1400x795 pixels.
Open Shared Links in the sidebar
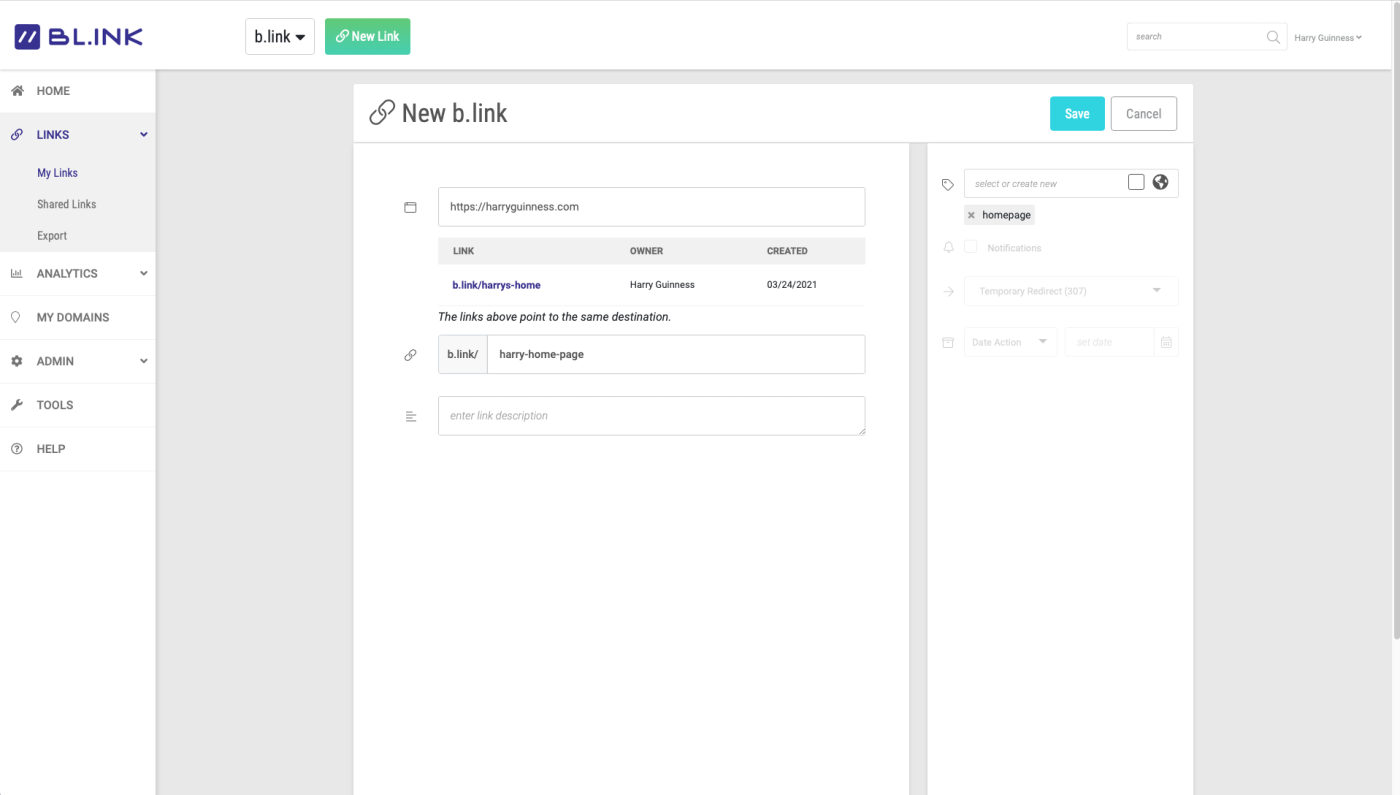67,204
